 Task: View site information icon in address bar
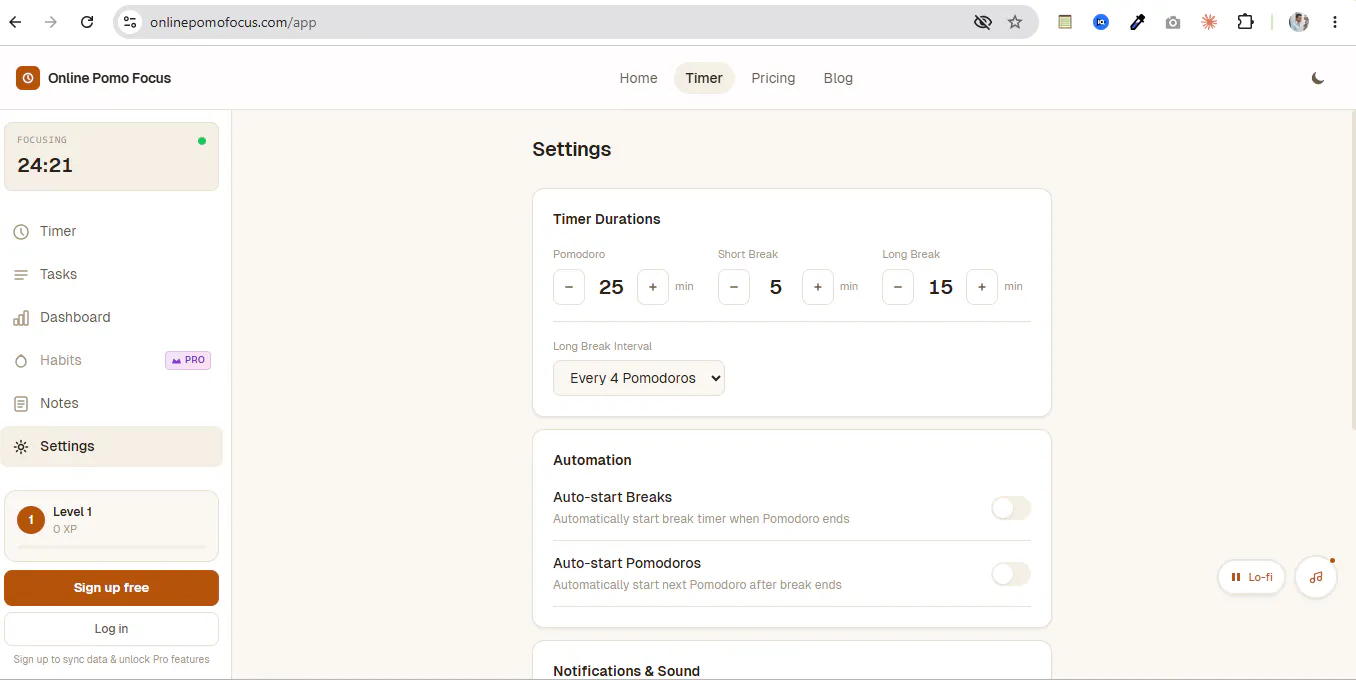coord(130,22)
